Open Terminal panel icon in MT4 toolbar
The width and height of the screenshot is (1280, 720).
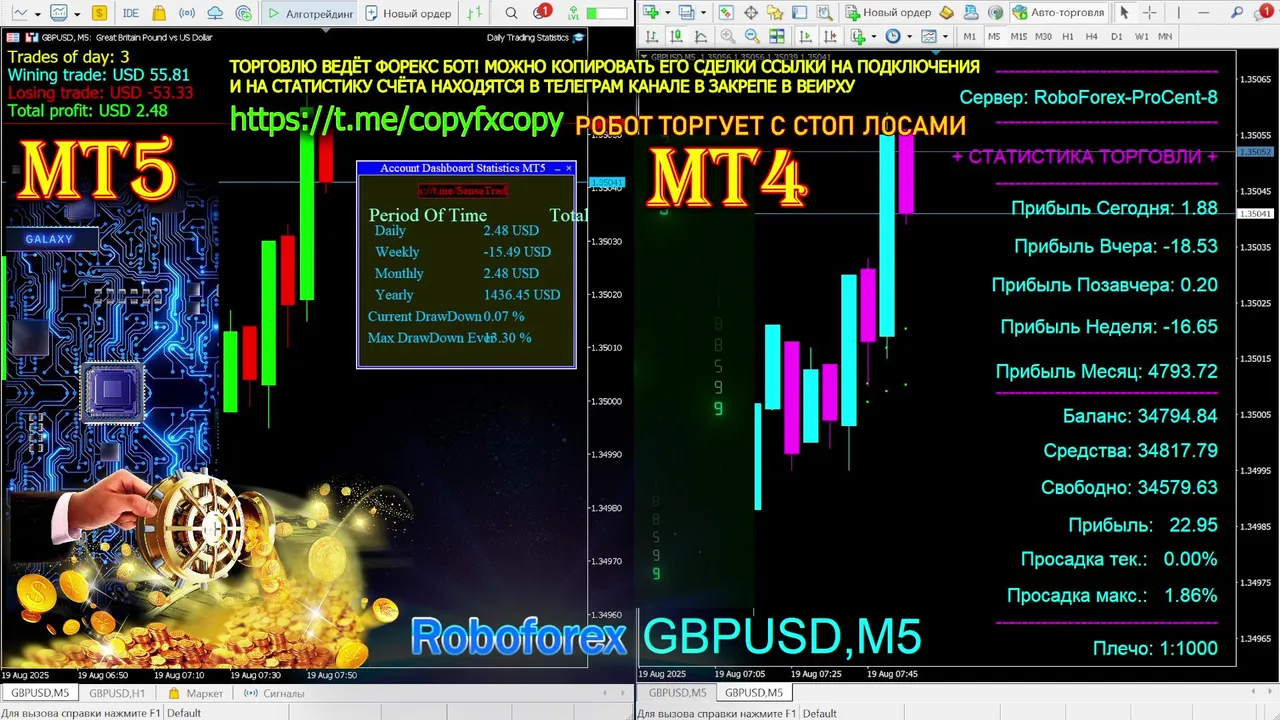tap(799, 13)
